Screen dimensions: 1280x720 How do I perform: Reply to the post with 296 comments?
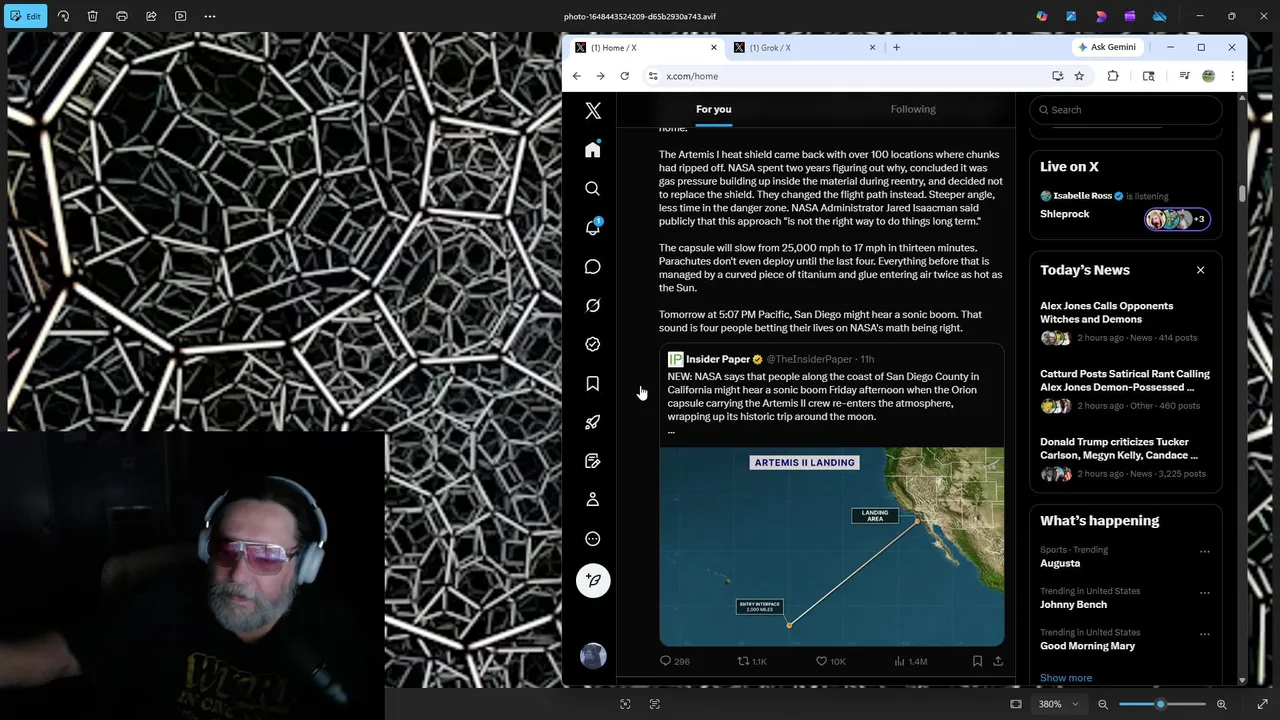[675, 661]
